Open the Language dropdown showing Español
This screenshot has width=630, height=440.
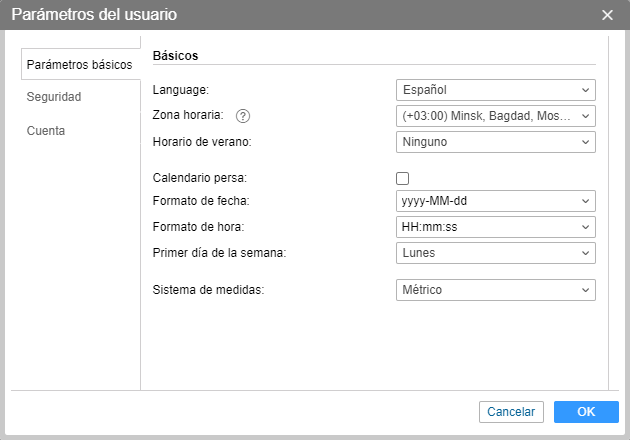pyautogui.click(x=495, y=90)
